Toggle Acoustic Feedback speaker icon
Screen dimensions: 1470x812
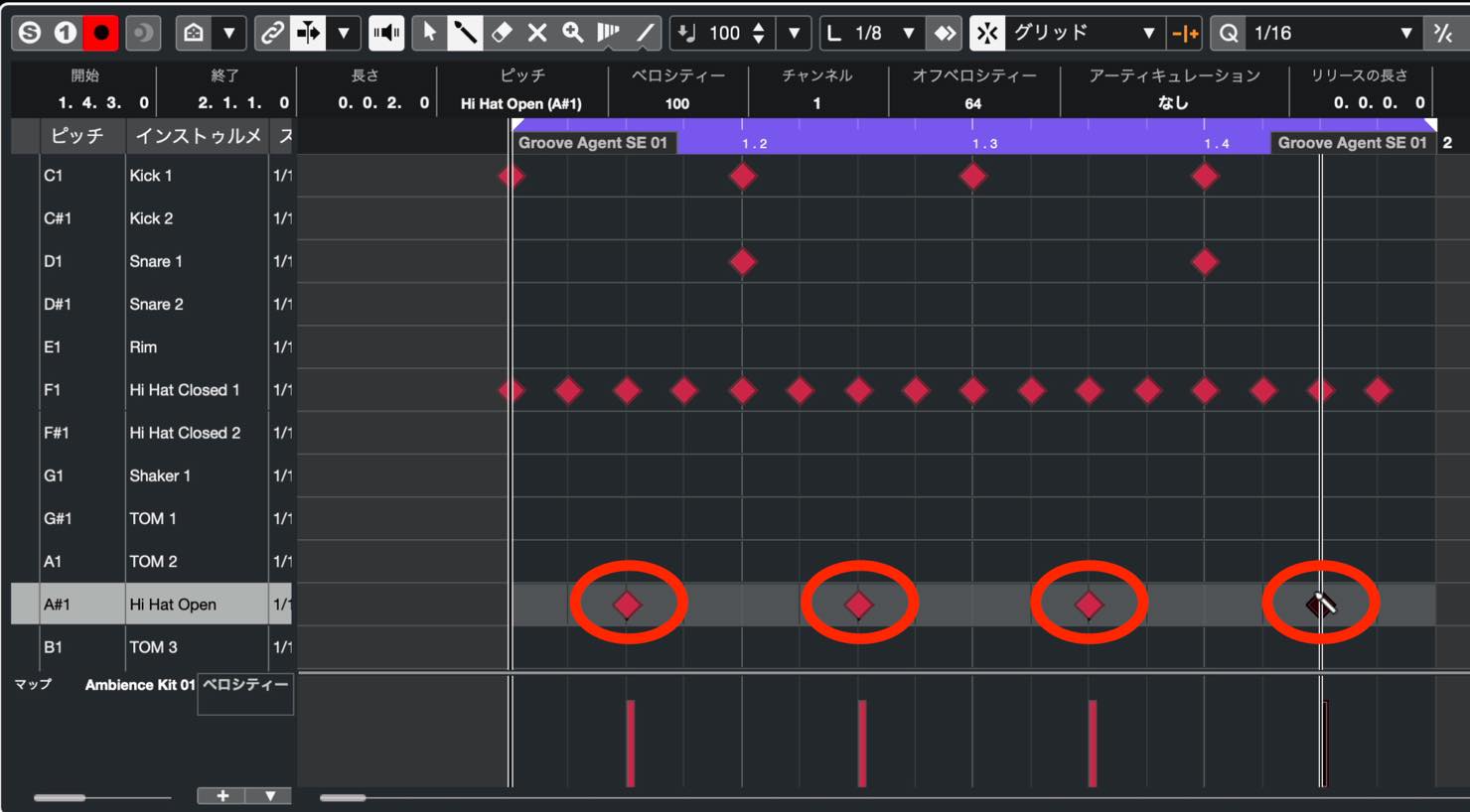[386, 33]
